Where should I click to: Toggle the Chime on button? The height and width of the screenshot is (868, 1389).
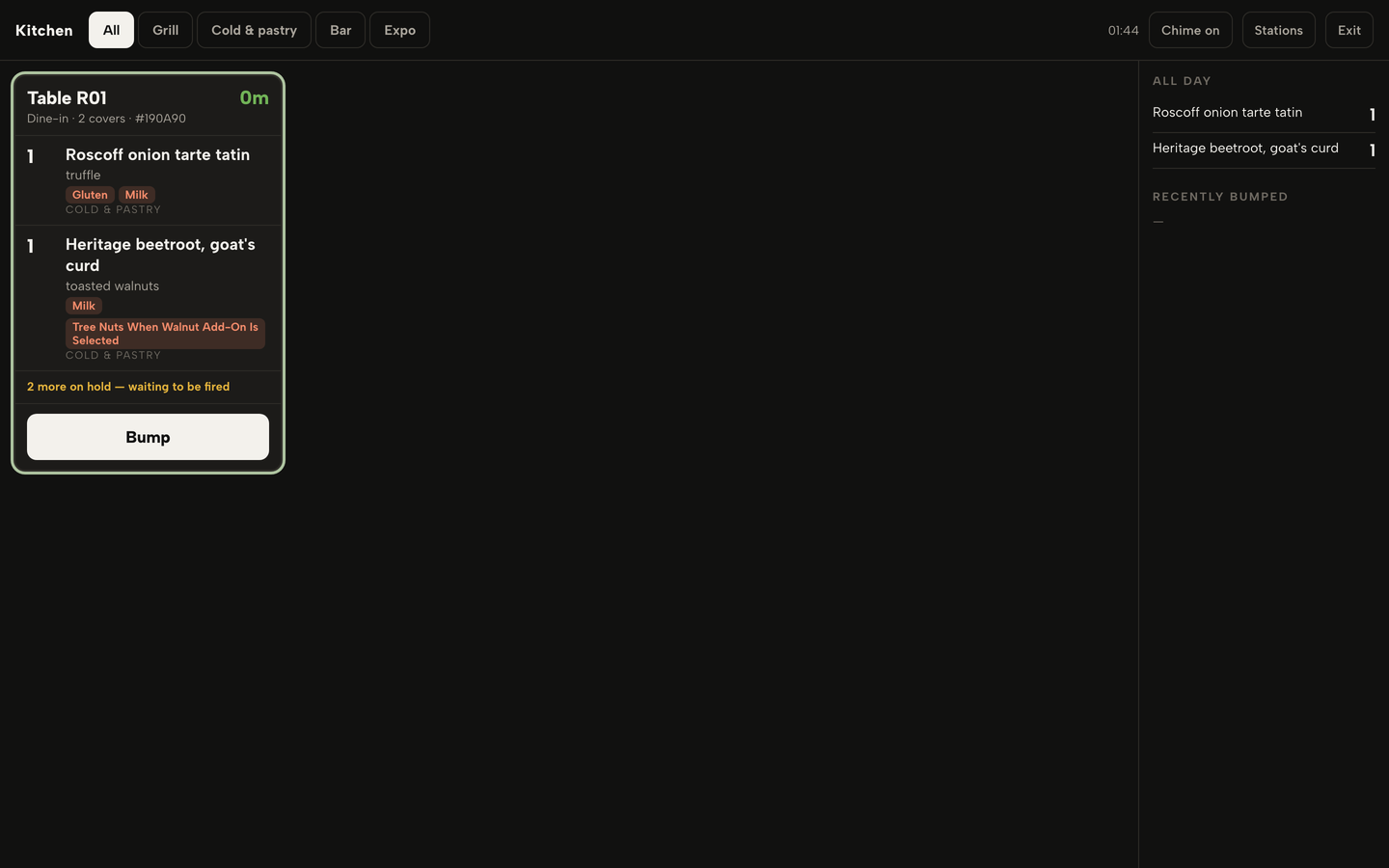1190,30
